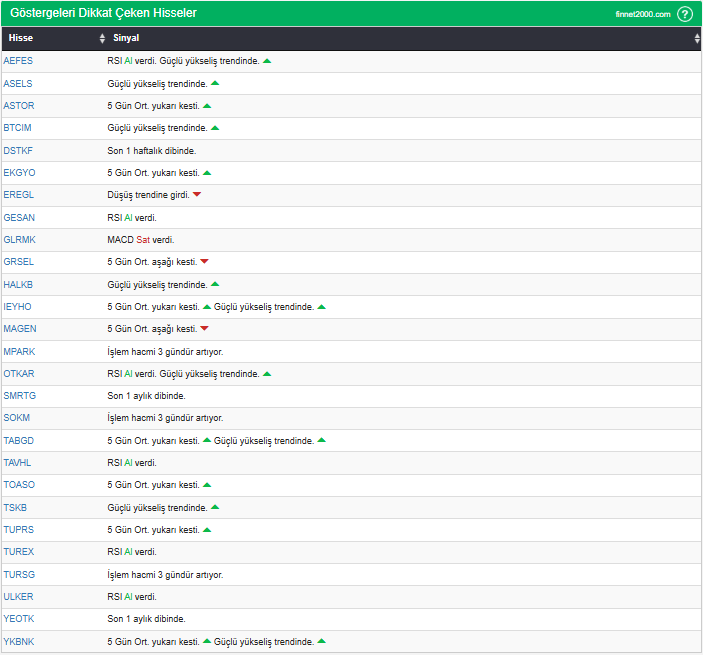Open the finnet2000.com link
This screenshot has height=655, width=703.
click(642, 15)
